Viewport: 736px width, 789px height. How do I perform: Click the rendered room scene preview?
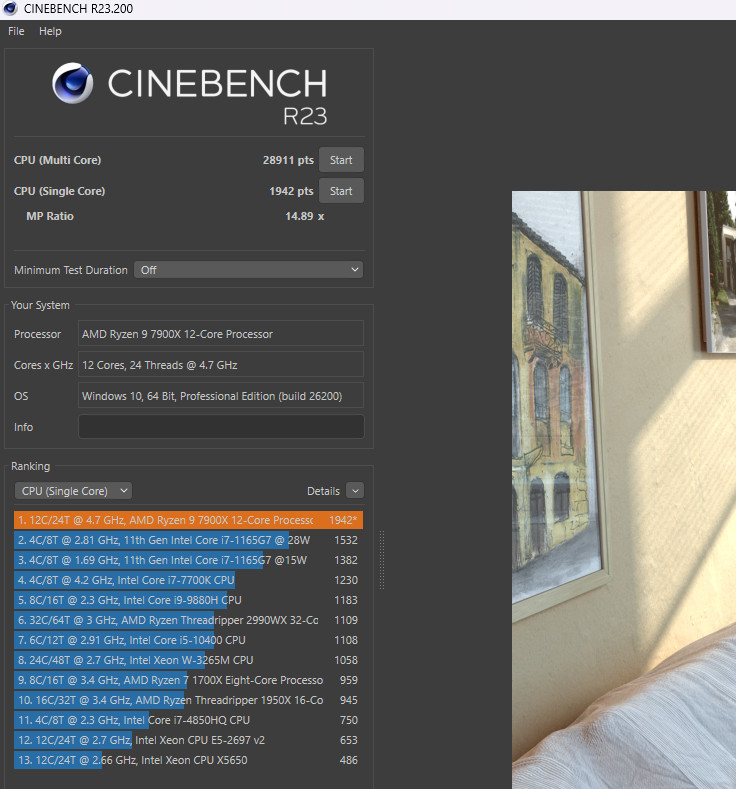623,490
